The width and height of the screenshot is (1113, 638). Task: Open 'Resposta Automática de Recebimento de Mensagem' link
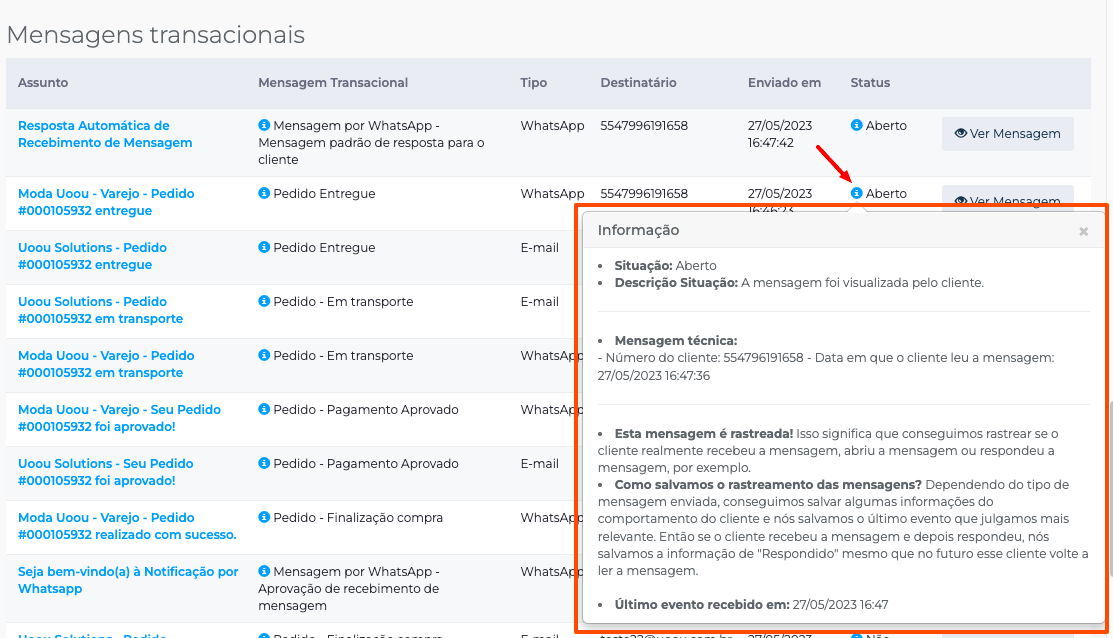pos(105,134)
